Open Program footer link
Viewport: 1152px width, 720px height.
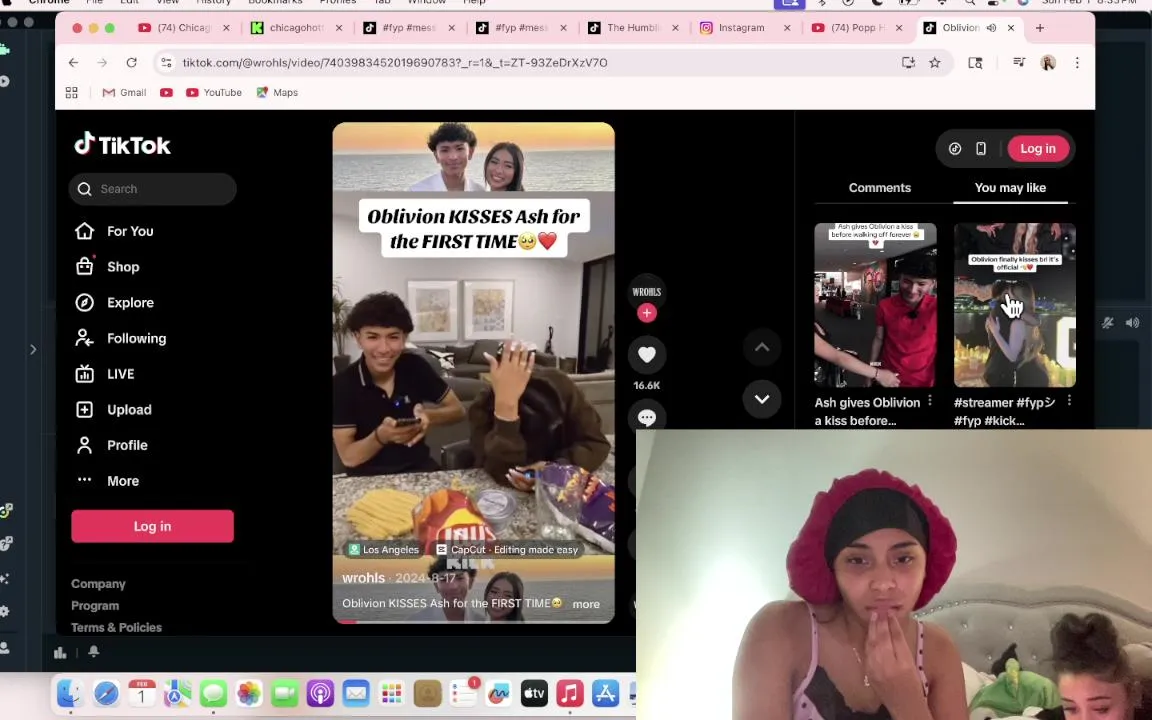click(95, 606)
